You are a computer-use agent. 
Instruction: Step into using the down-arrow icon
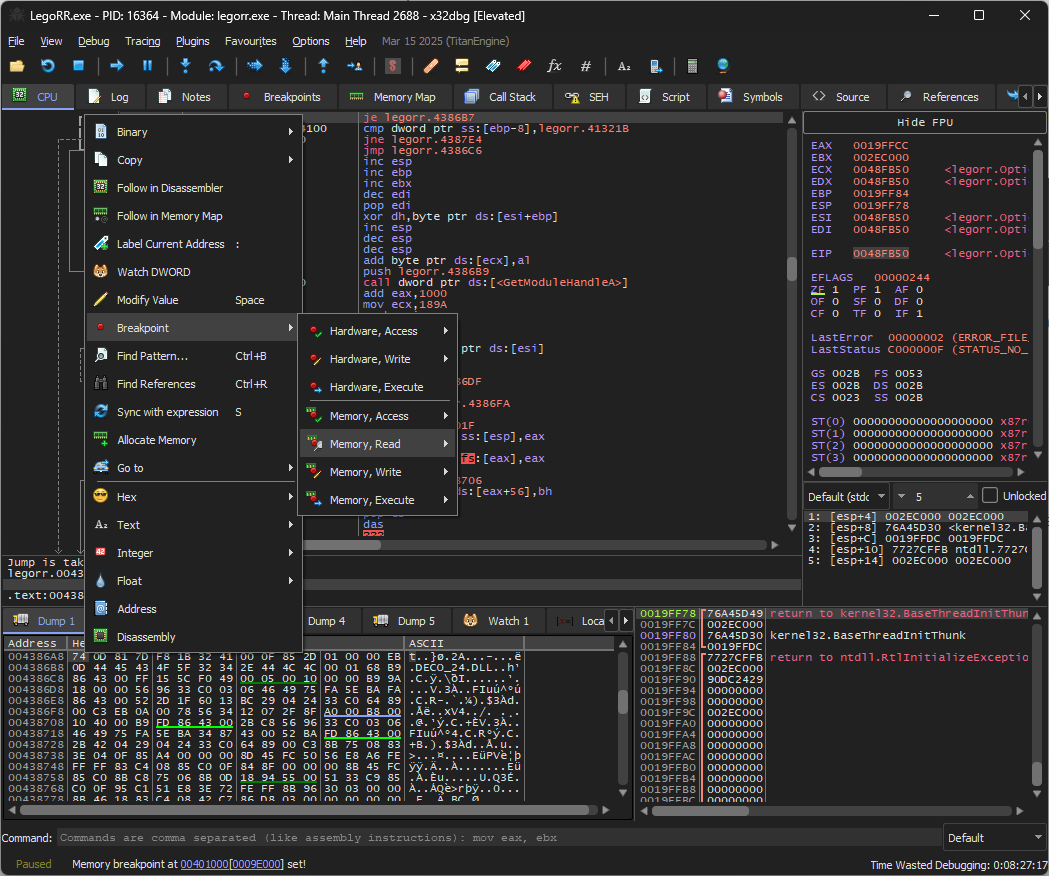tap(185, 66)
